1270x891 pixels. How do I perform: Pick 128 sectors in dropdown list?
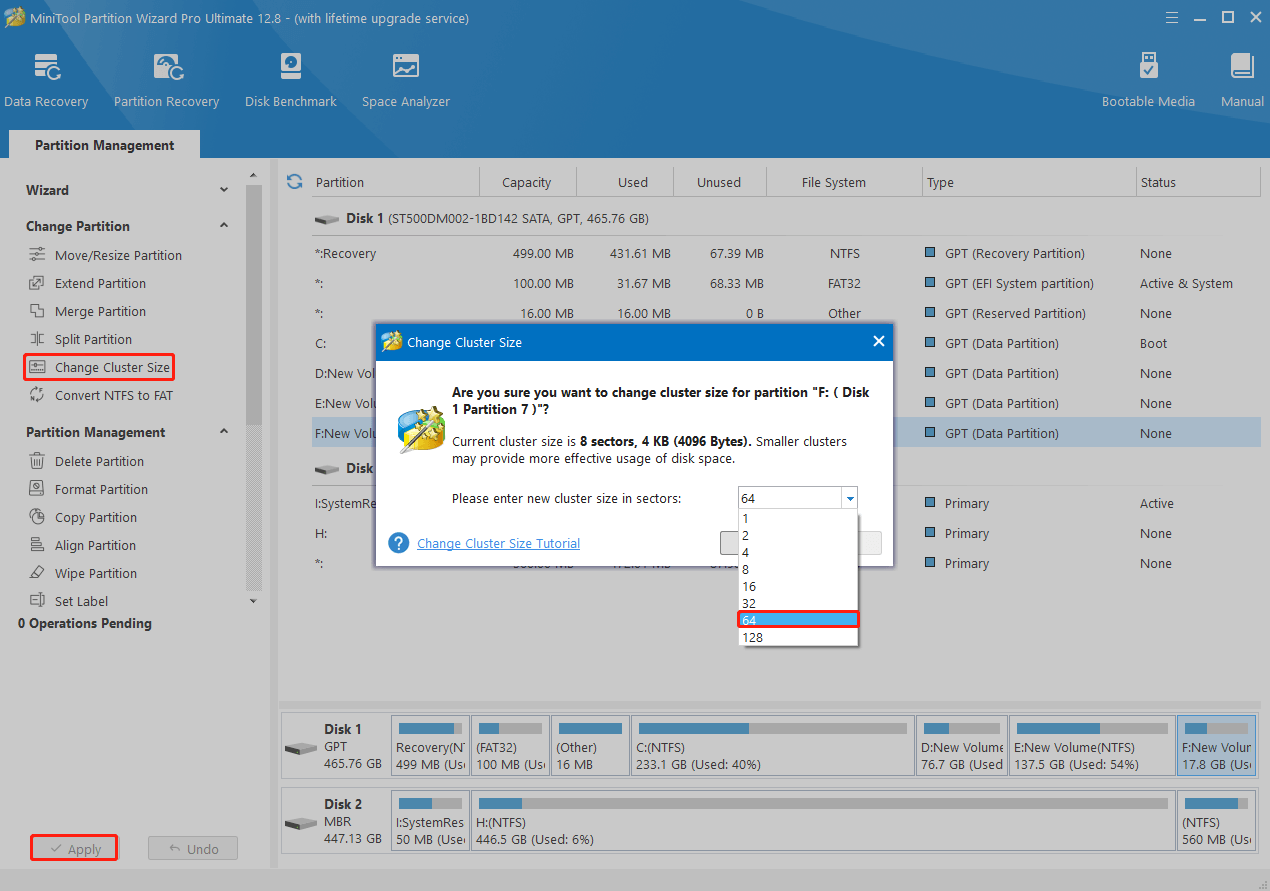(x=798, y=637)
